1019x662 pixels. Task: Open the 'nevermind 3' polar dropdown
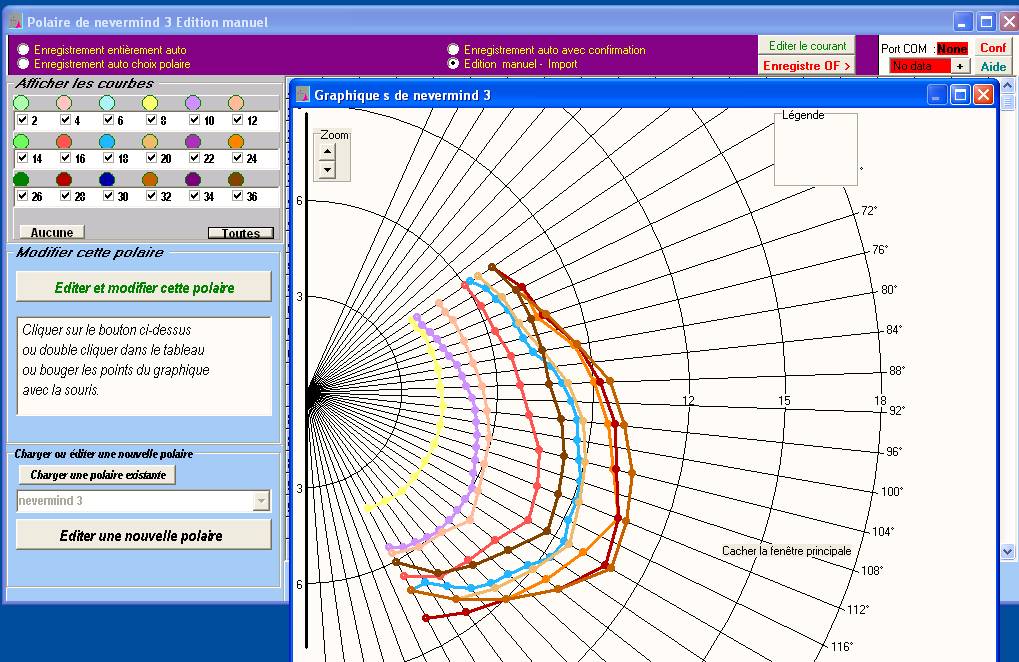click(x=261, y=501)
